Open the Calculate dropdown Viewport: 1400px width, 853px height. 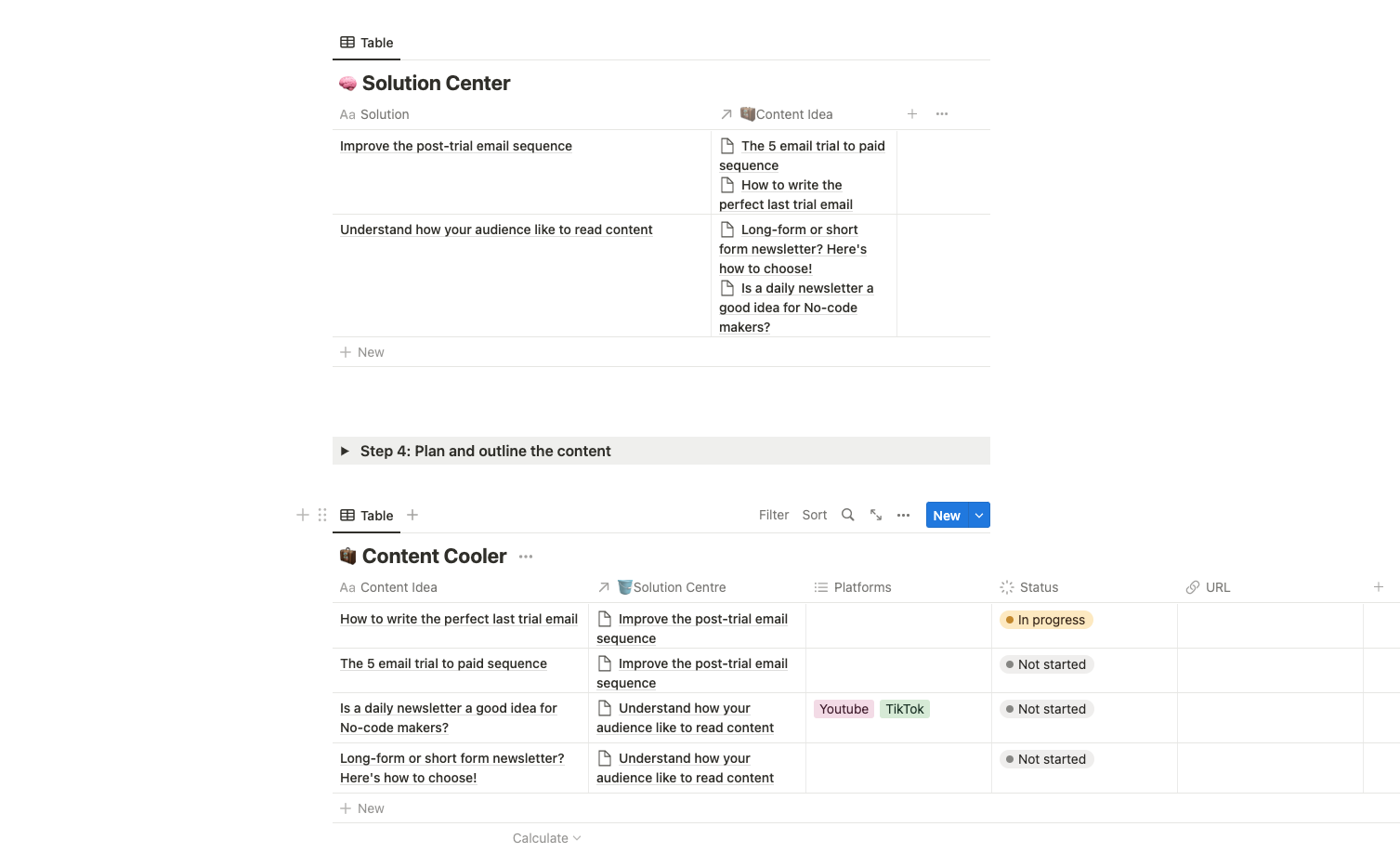[546, 838]
